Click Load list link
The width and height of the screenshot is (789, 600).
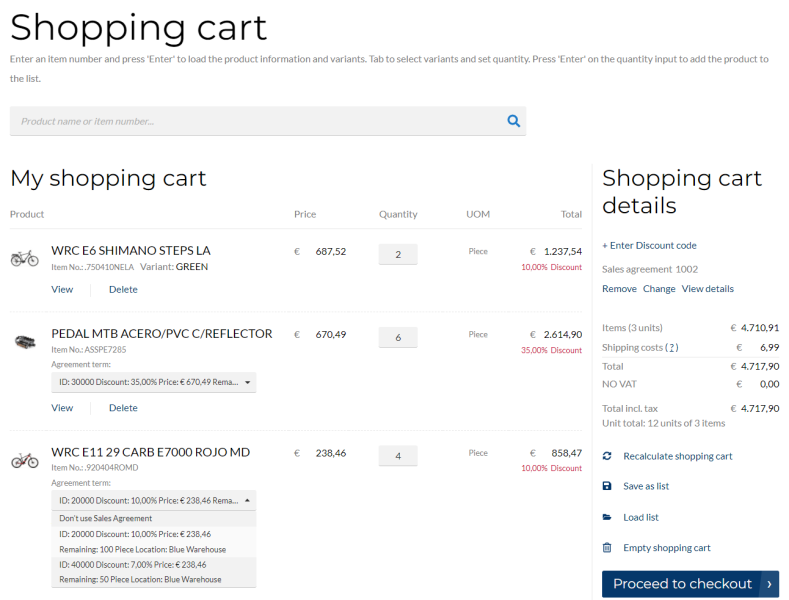point(641,517)
